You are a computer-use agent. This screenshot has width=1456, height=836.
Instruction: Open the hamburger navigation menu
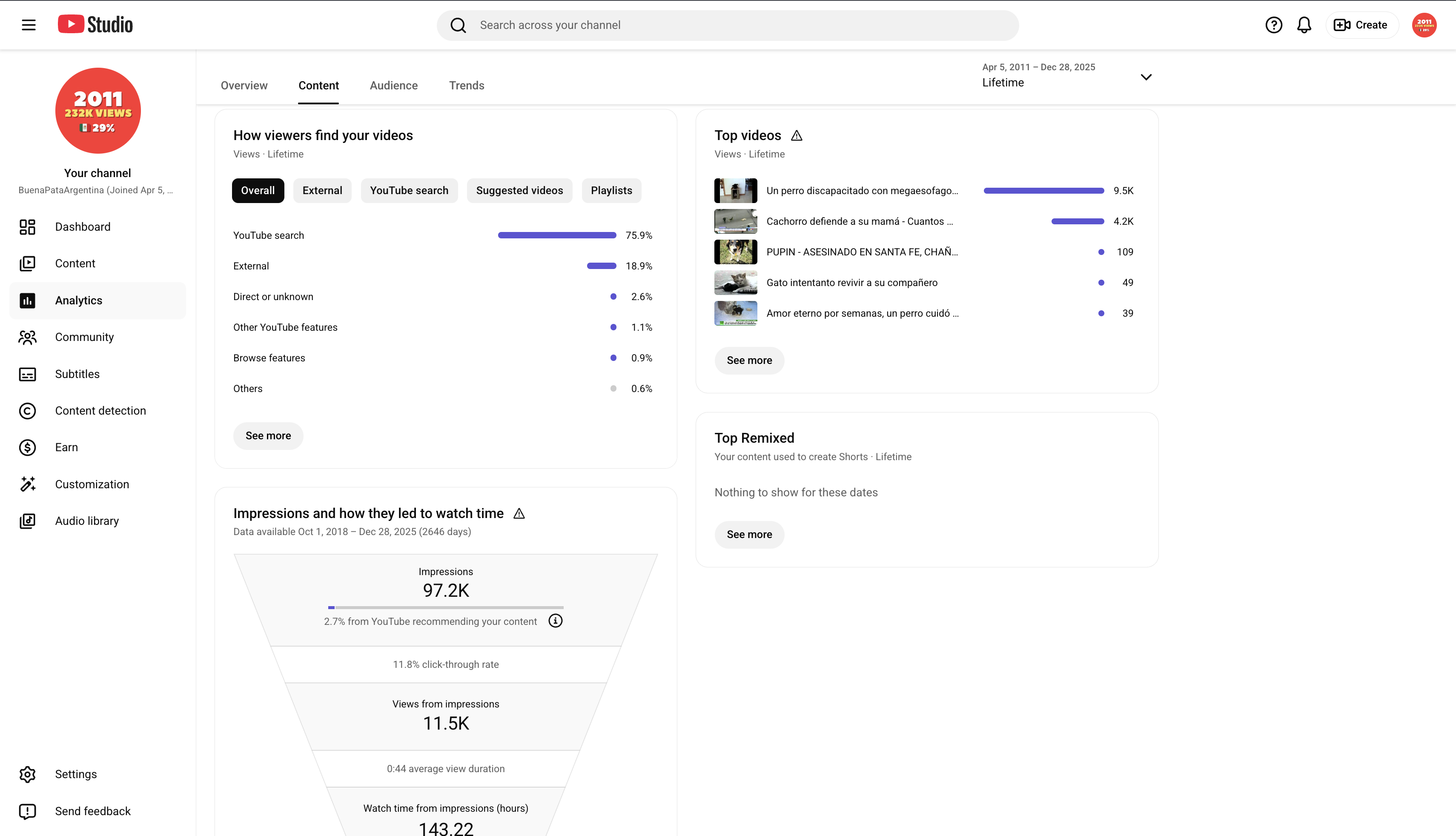tap(28, 25)
